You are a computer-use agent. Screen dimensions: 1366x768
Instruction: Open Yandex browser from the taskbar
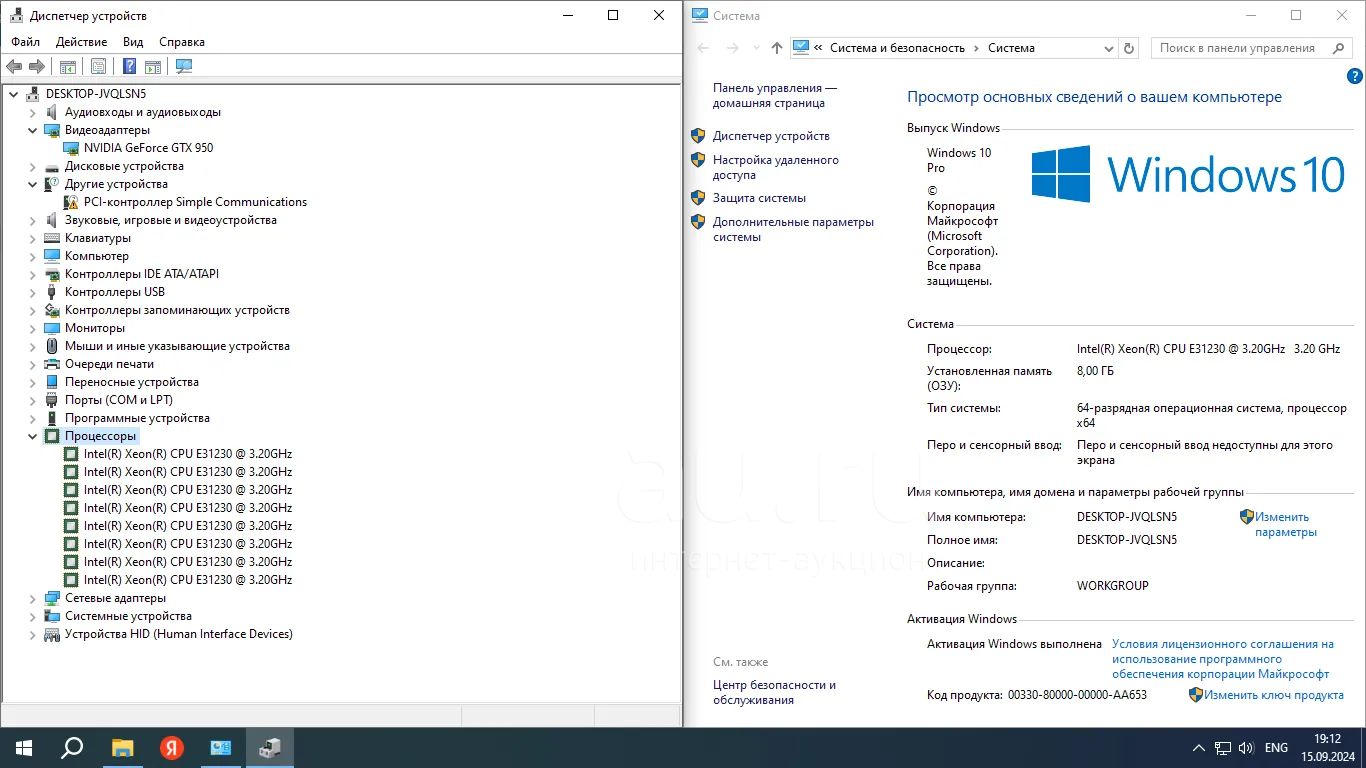[x=172, y=747]
